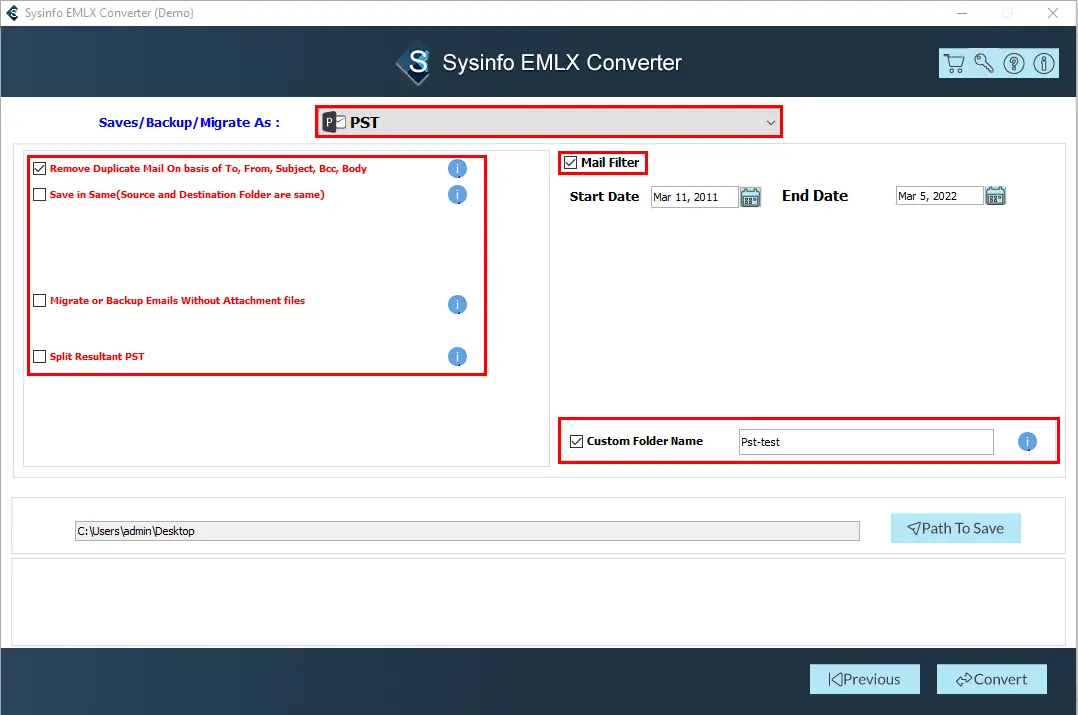Viewport: 1078px width, 715px height.
Task: Click the Start Date field Mar 11, 2011
Action: pos(694,197)
